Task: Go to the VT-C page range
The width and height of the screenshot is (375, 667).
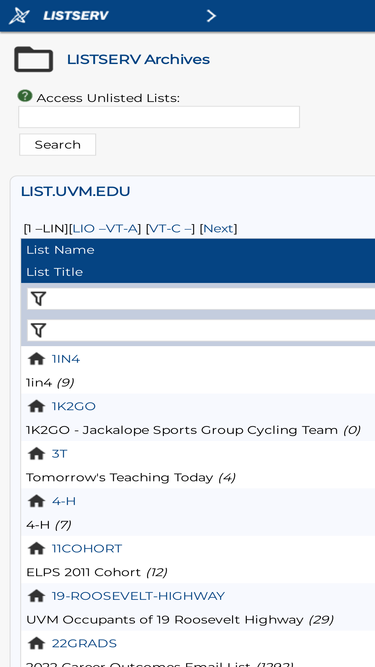Action: pos(171,229)
